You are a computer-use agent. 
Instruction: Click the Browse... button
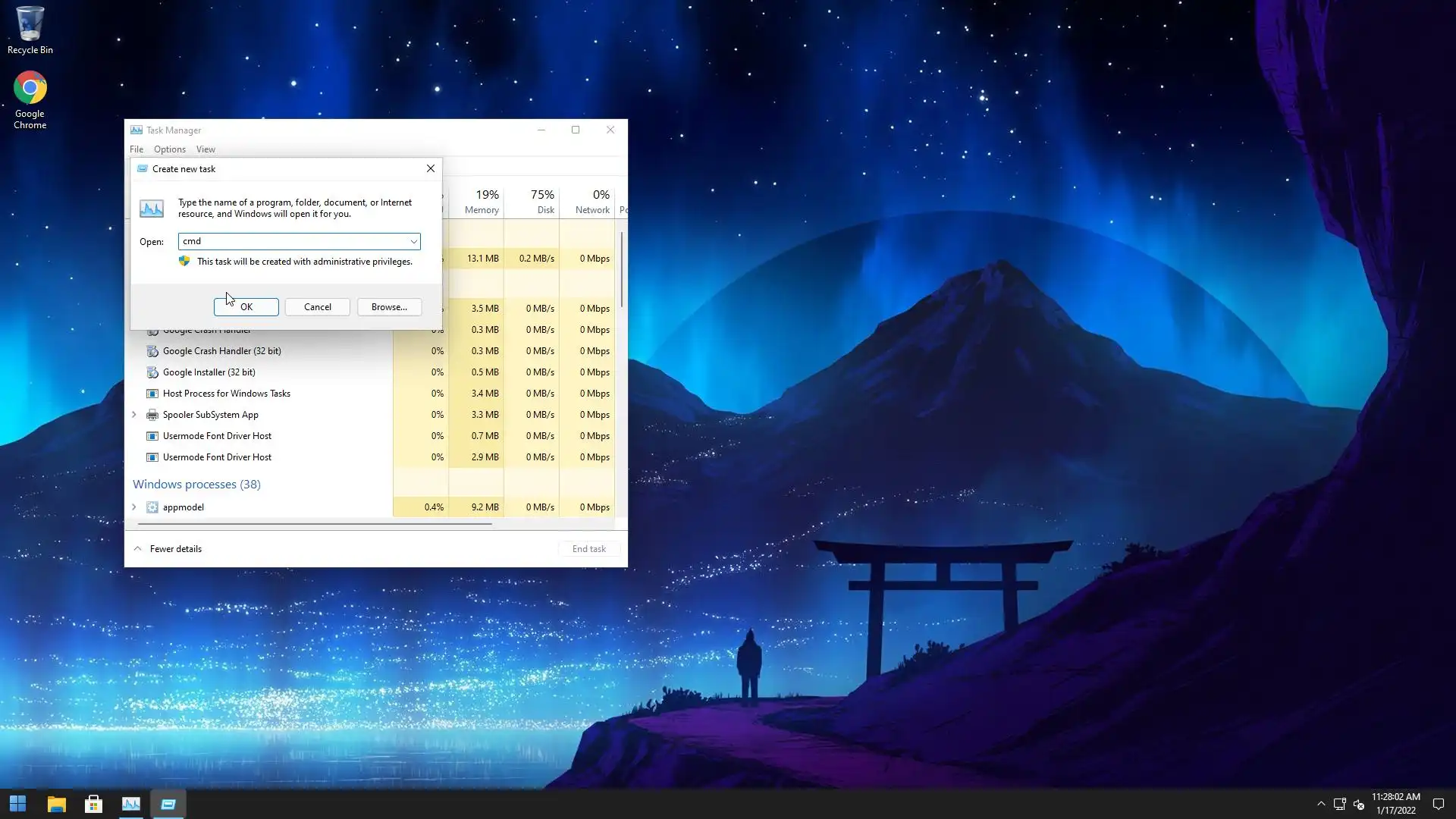[x=389, y=307]
